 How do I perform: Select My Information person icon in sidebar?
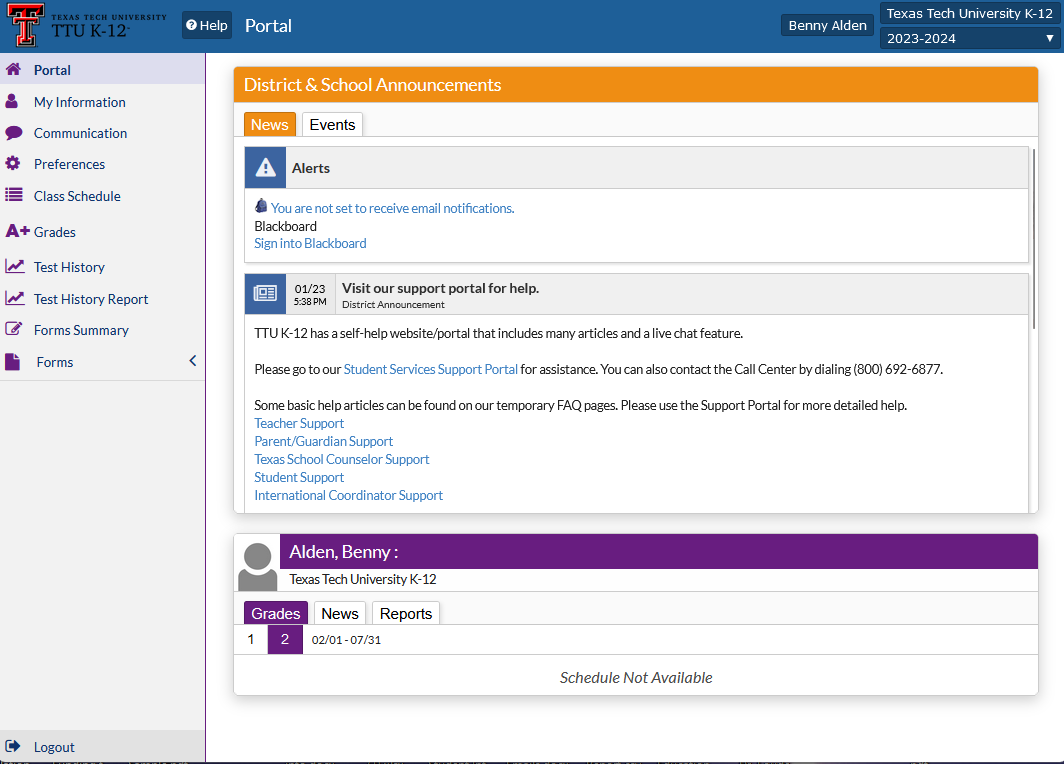coord(13,101)
